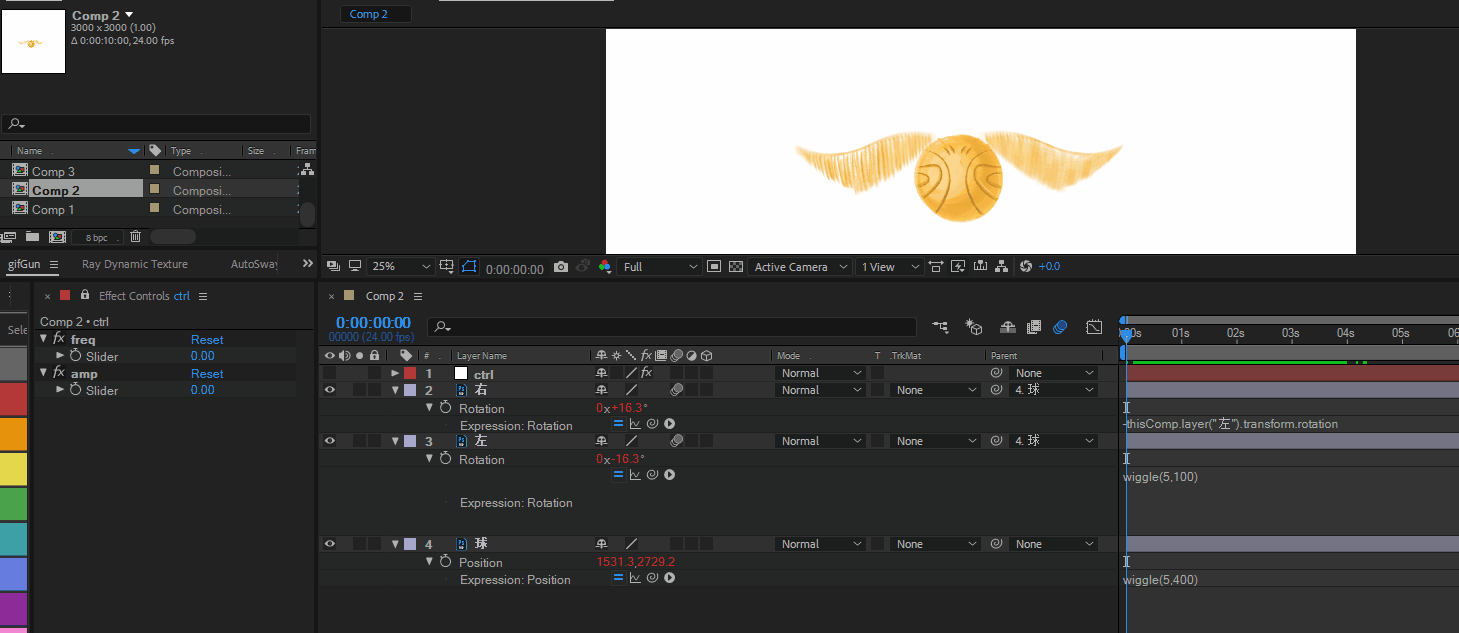Open the 25% magnification dropdown
1459x633 pixels.
coord(401,267)
